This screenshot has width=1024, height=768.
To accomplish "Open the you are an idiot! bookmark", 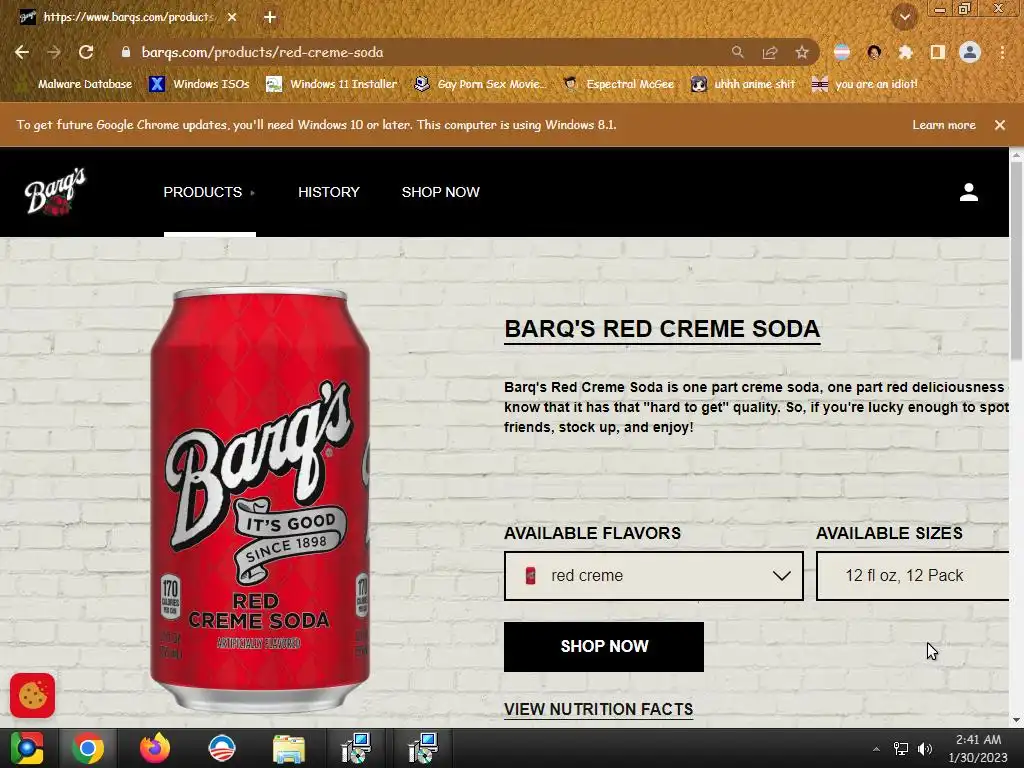I will pyautogui.click(x=864, y=84).
